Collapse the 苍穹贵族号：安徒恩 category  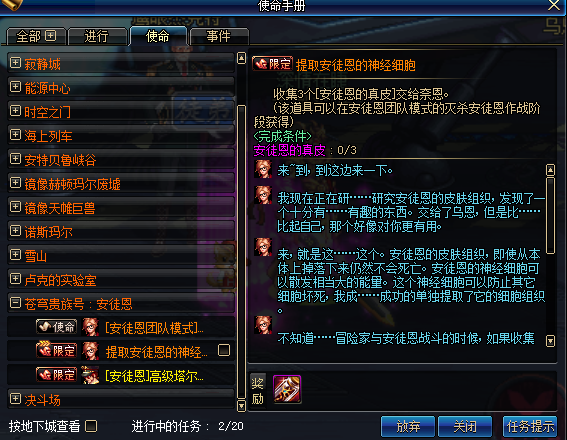[15, 302]
